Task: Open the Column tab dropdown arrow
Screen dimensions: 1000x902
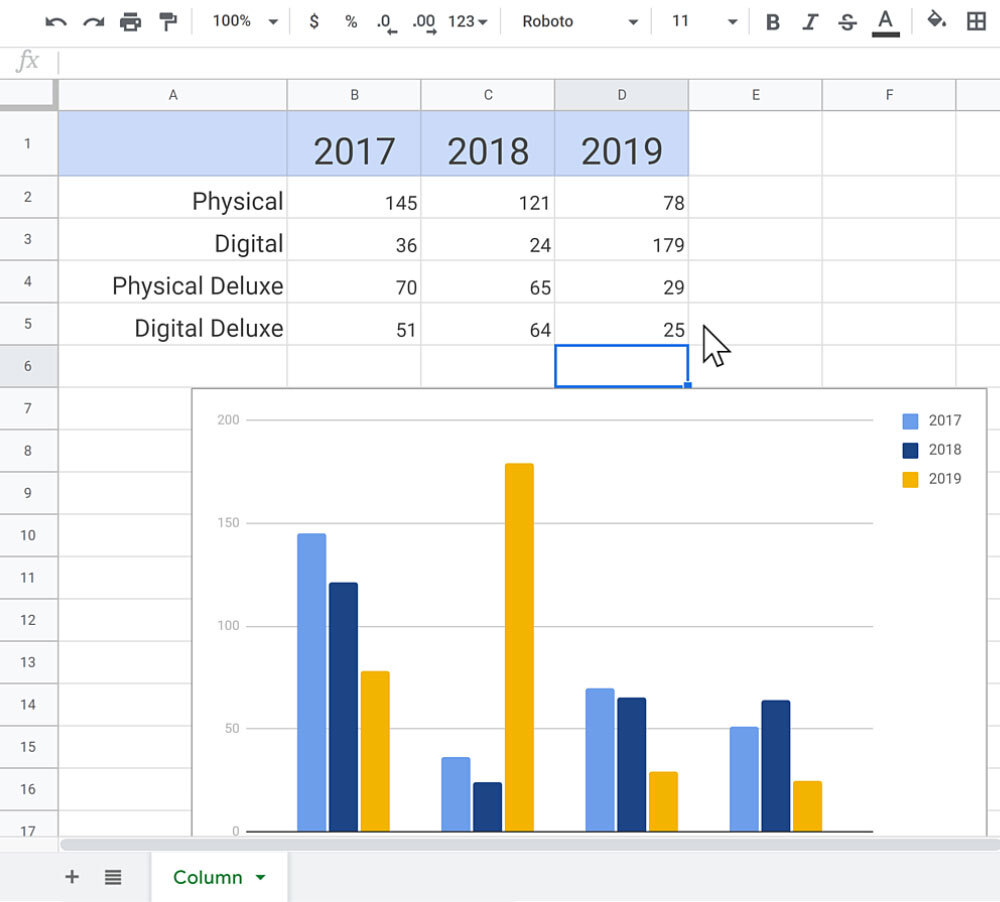Action: 260,878
